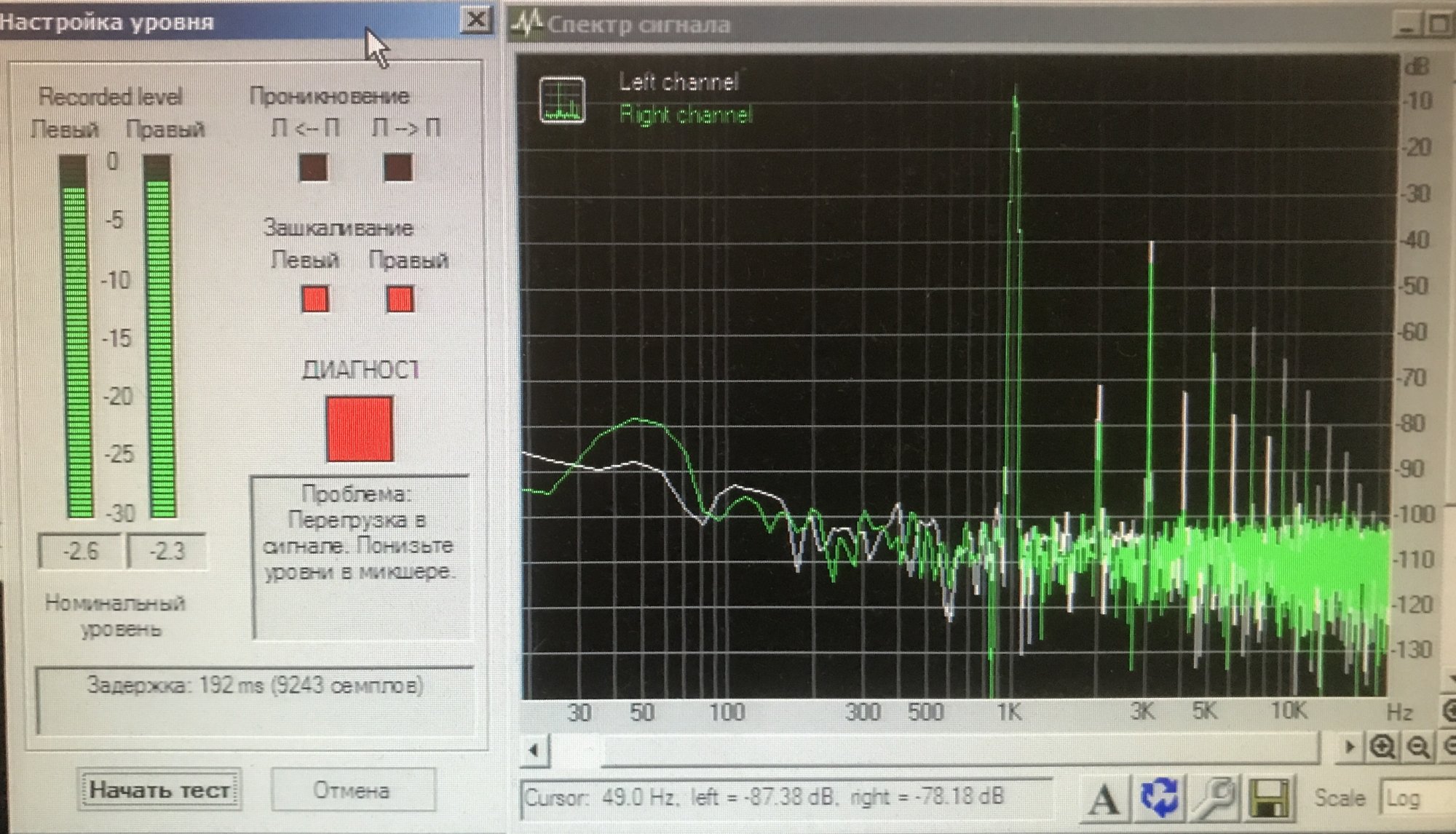The width and height of the screenshot is (1456, 834).
Task: Close the Настройка уровня dialog
Action: (476, 20)
